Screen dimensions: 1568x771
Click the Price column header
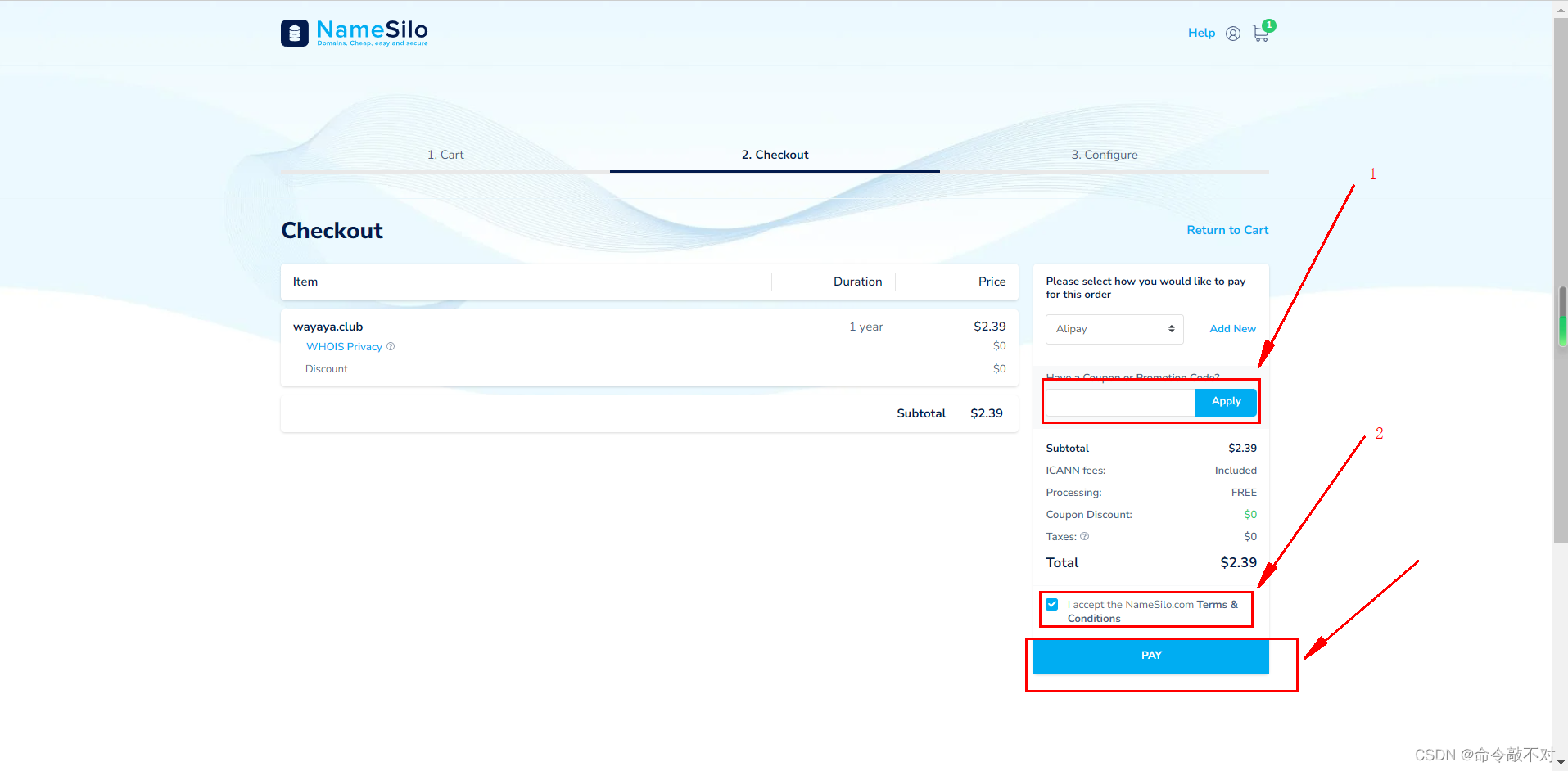[992, 282]
